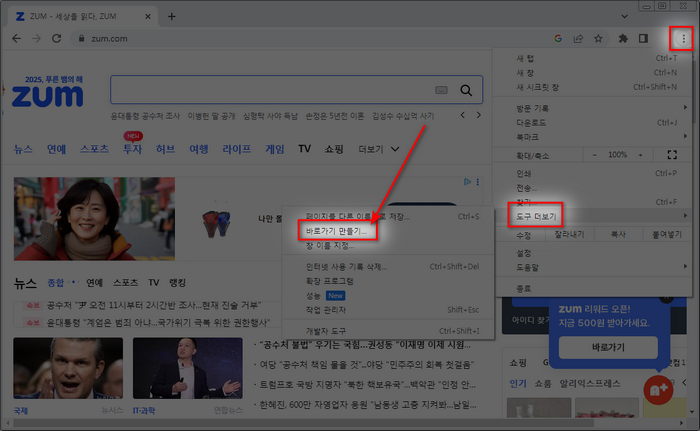Open the 국제 news thumbnail
This screenshot has width=700, height=431.
[x=68, y=368]
